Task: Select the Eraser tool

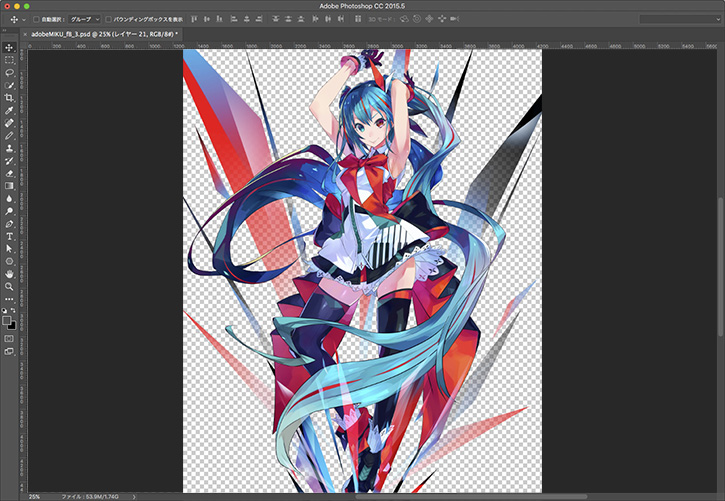Action: pos(9,173)
